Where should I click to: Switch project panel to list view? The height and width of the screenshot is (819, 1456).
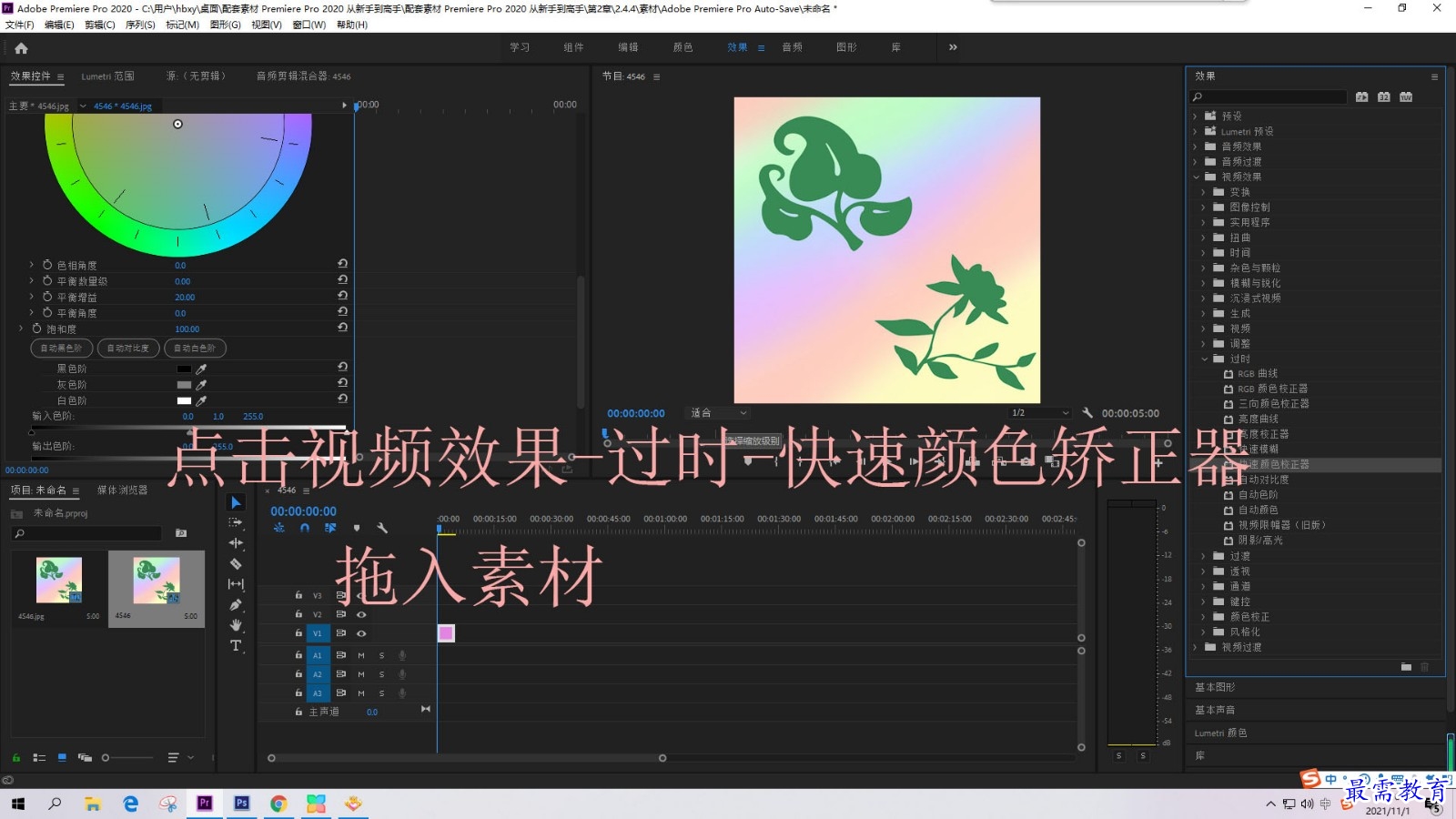click(39, 757)
